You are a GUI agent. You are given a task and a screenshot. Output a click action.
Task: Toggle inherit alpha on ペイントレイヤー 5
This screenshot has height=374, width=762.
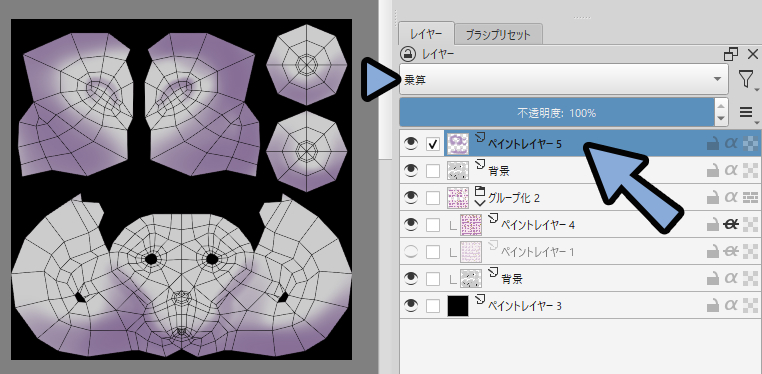click(x=751, y=144)
